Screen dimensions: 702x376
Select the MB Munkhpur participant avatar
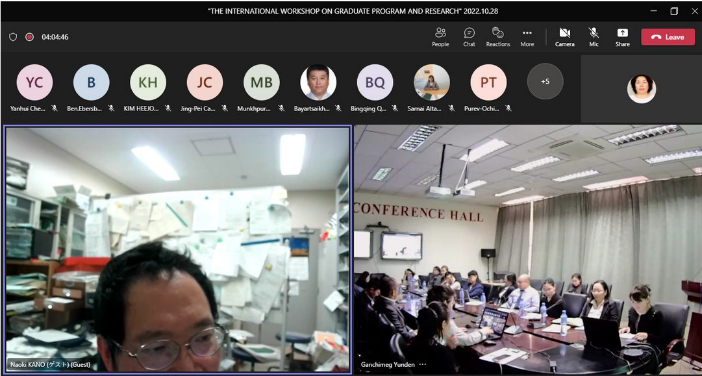pos(261,82)
